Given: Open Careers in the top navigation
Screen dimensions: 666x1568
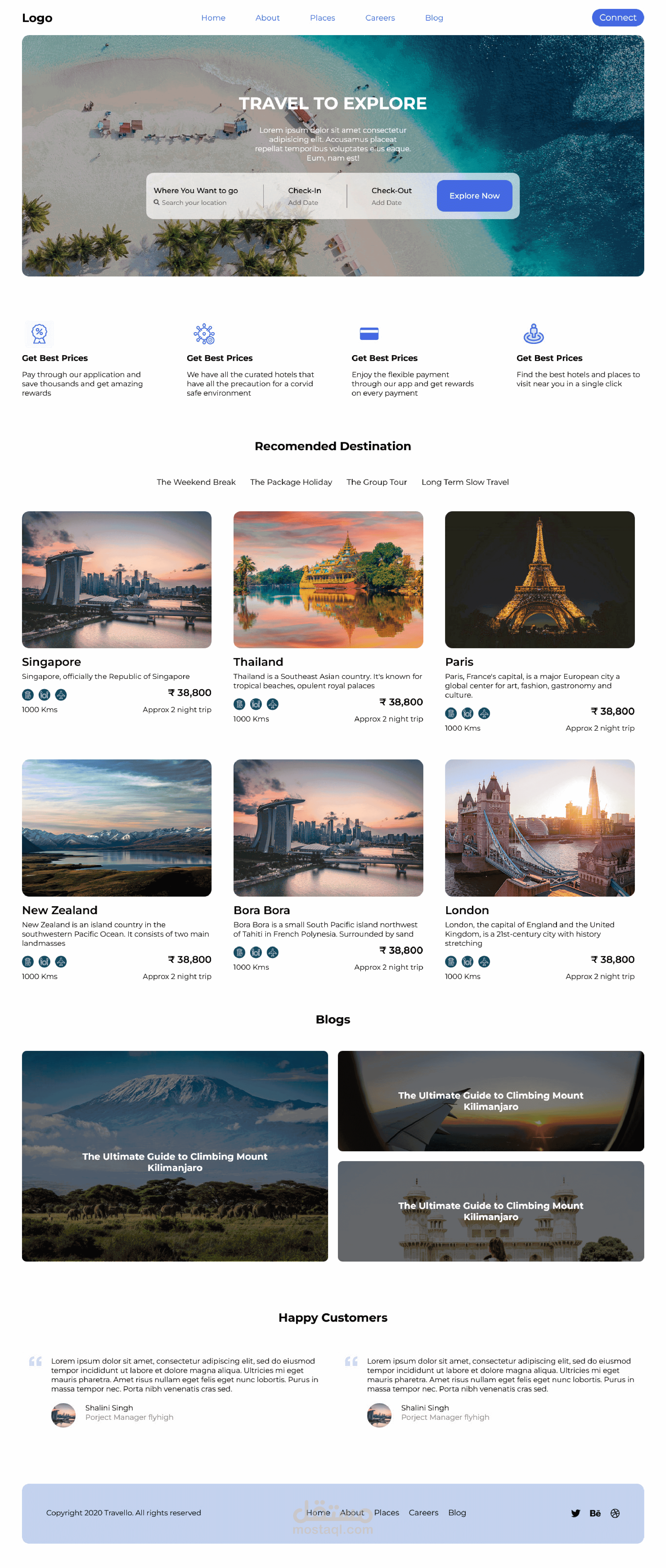Looking at the screenshot, I should pyautogui.click(x=380, y=18).
